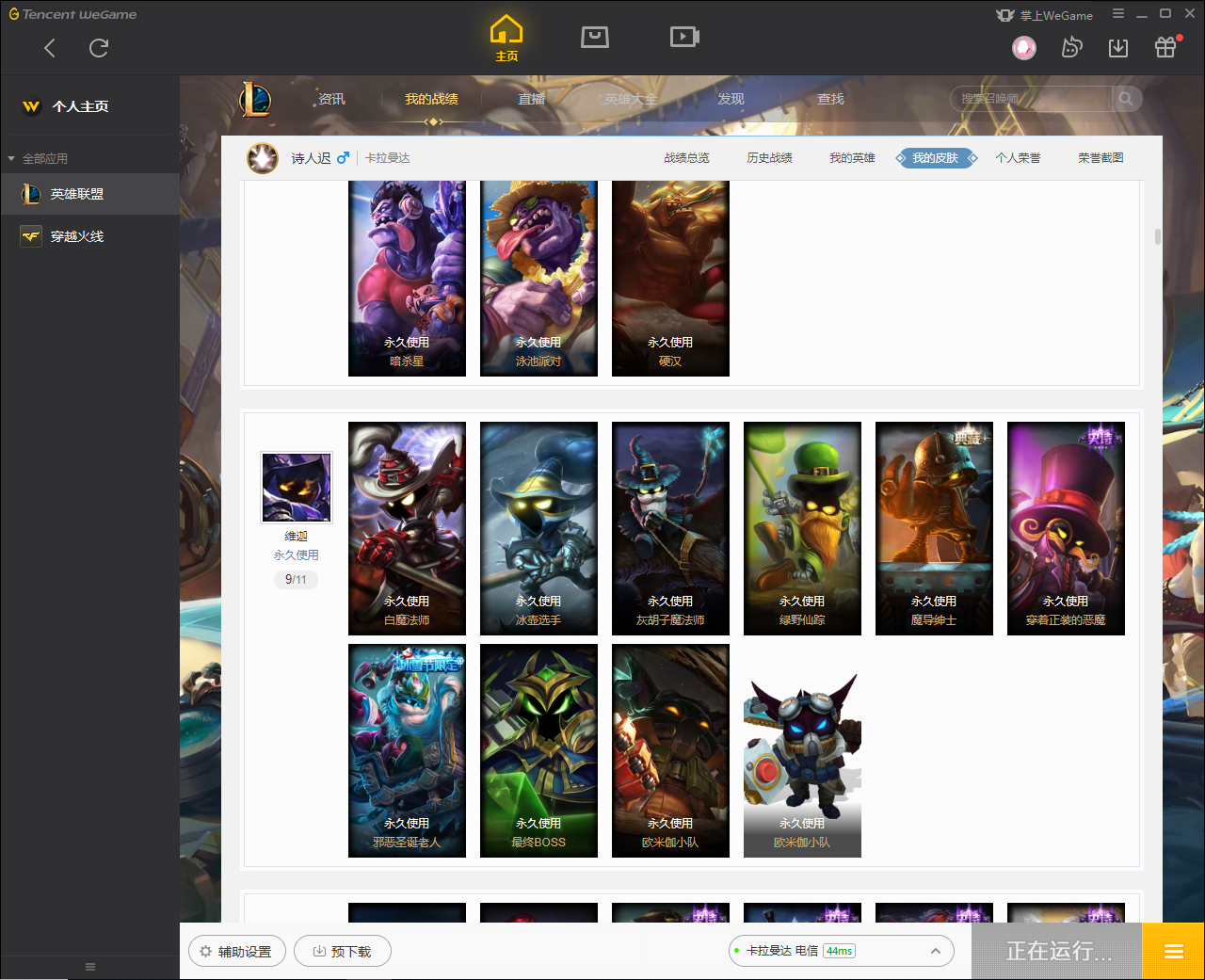Screen dimensions: 1205x980
Task: Select the 硬汉 skin card
Action: pos(670,279)
